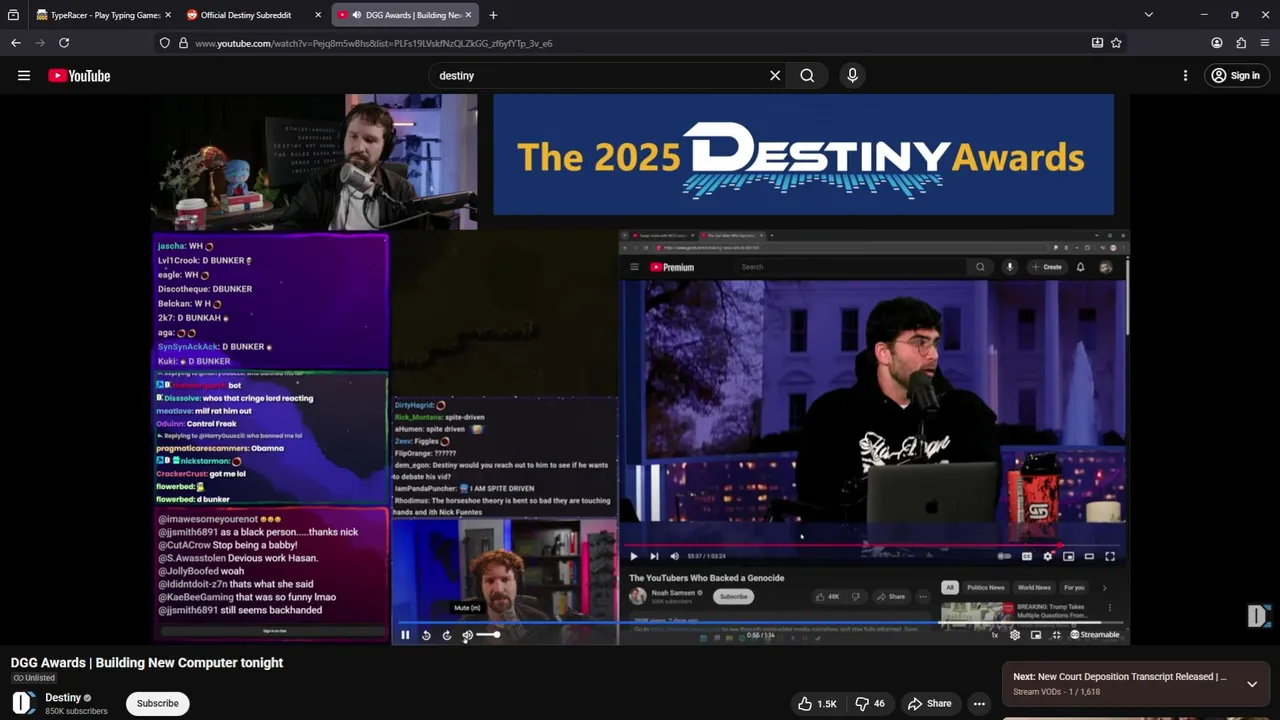The image size is (1280, 720).
Task: Click the Next: New Court Deposition title
Action: coord(1120,677)
